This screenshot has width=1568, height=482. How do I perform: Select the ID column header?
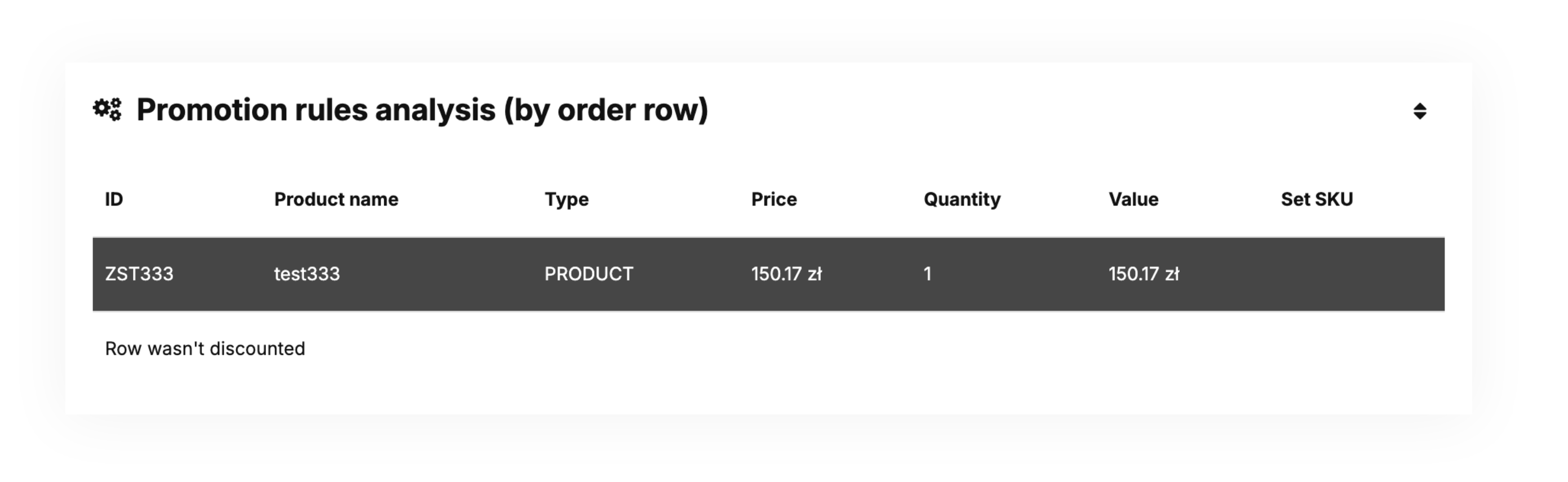point(114,199)
